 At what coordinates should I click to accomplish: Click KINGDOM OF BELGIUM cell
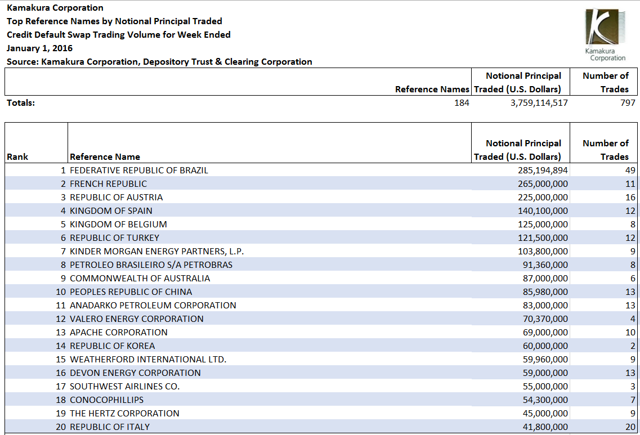tap(118, 224)
